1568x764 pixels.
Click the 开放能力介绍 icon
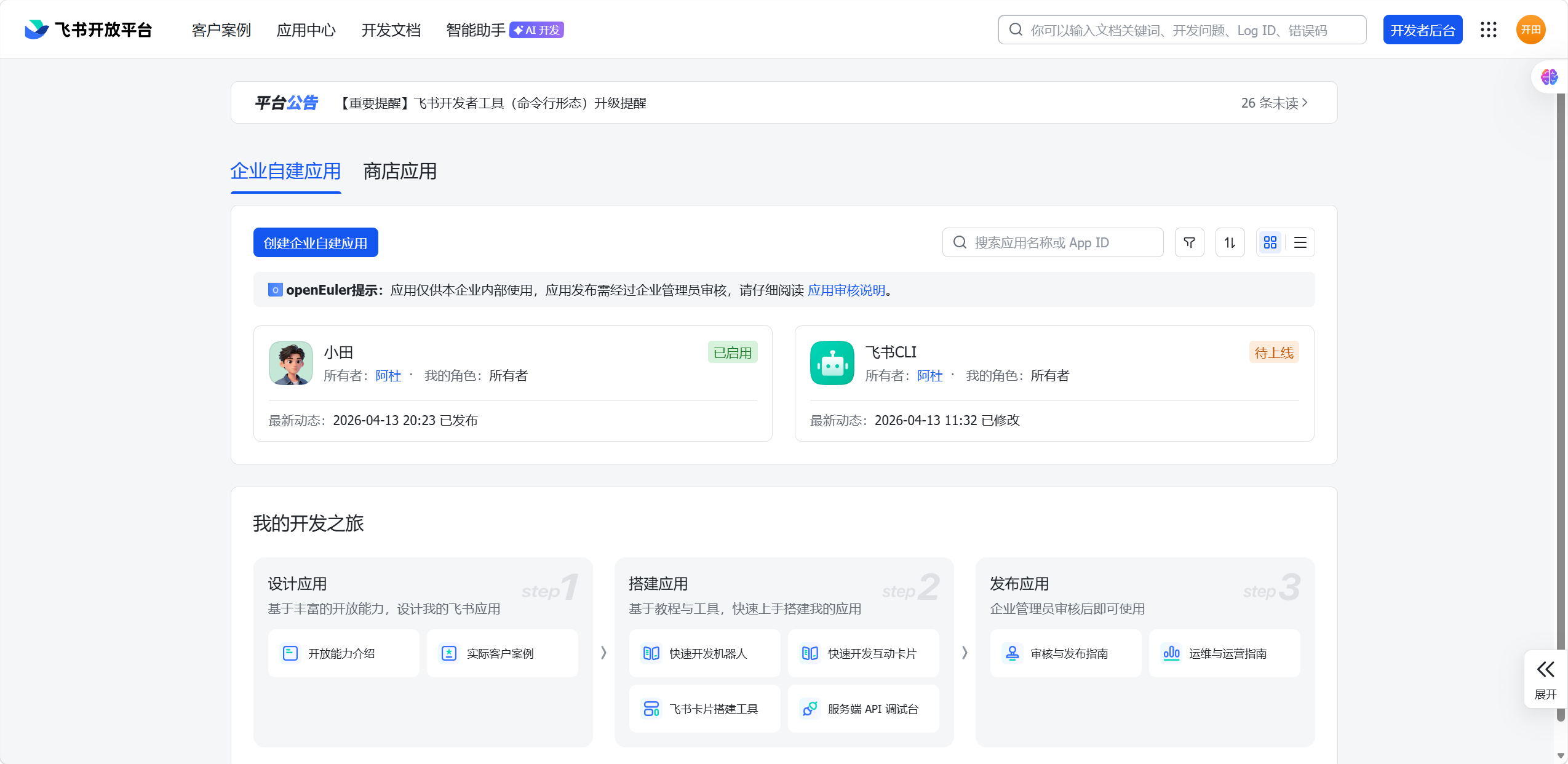coord(290,653)
